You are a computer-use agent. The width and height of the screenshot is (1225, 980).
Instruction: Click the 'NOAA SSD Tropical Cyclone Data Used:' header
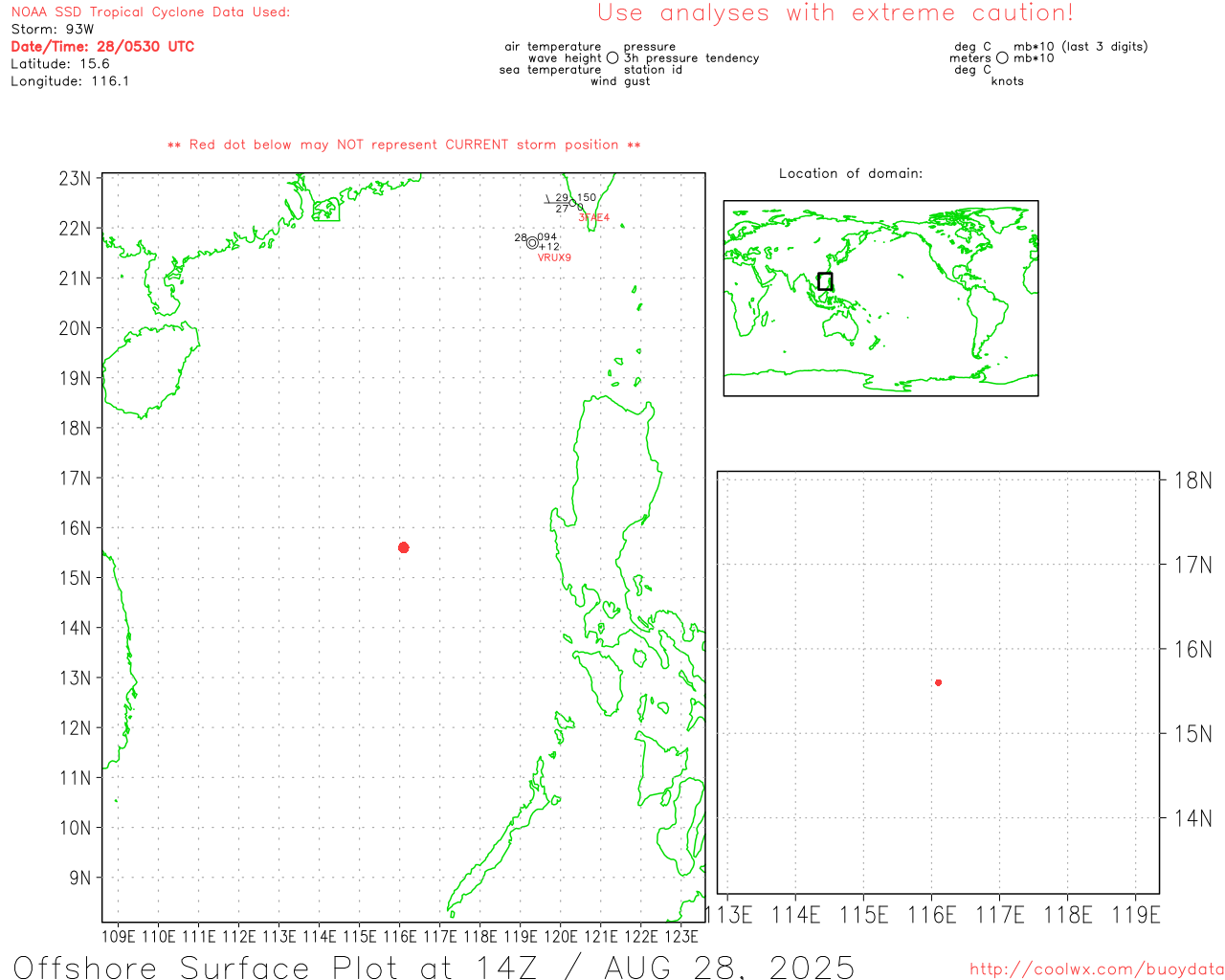150,12
